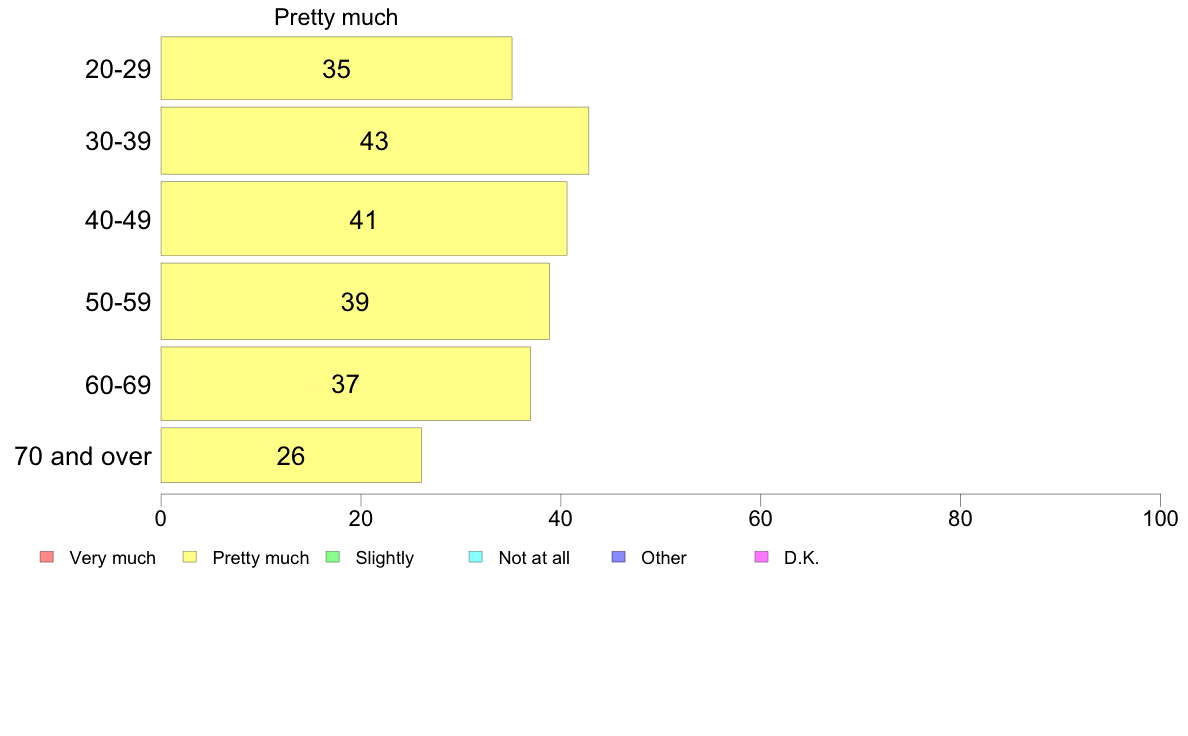Click the 40 tick label on axis
This screenshot has width=1188, height=736.
click(561, 518)
